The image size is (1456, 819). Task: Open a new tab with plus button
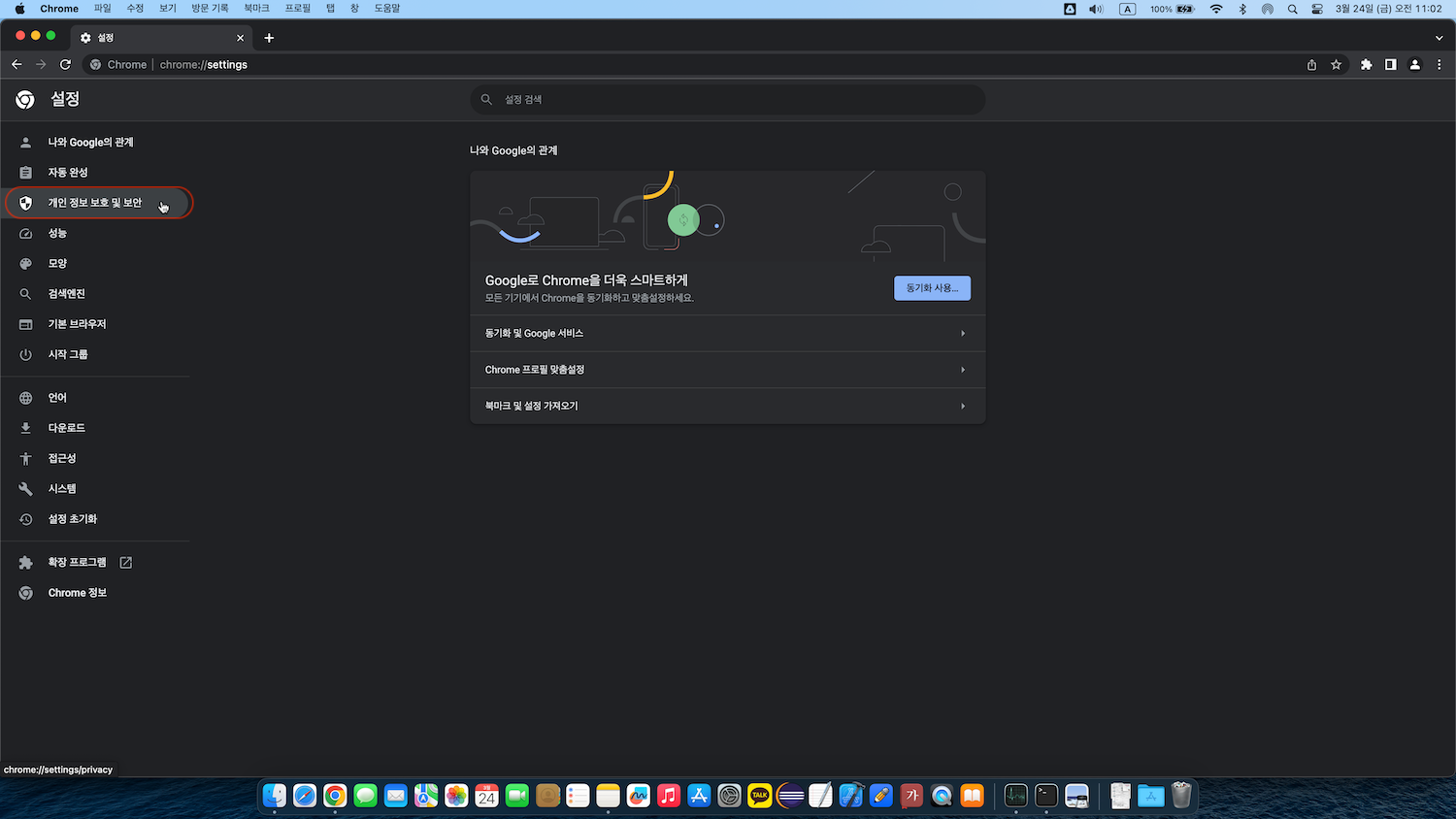[269, 38]
